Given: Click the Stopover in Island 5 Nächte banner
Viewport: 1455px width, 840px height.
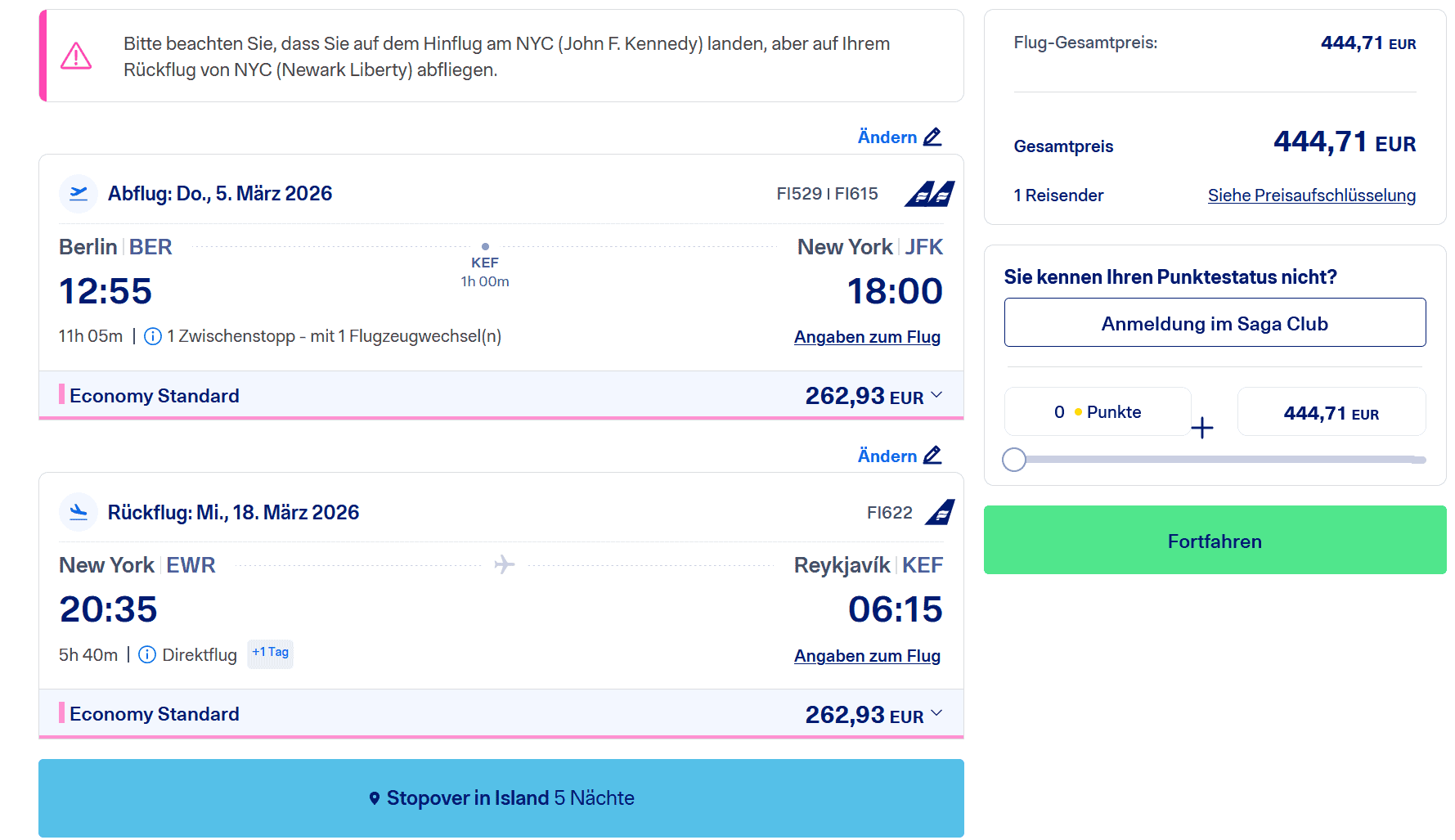Looking at the screenshot, I should click(501, 798).
